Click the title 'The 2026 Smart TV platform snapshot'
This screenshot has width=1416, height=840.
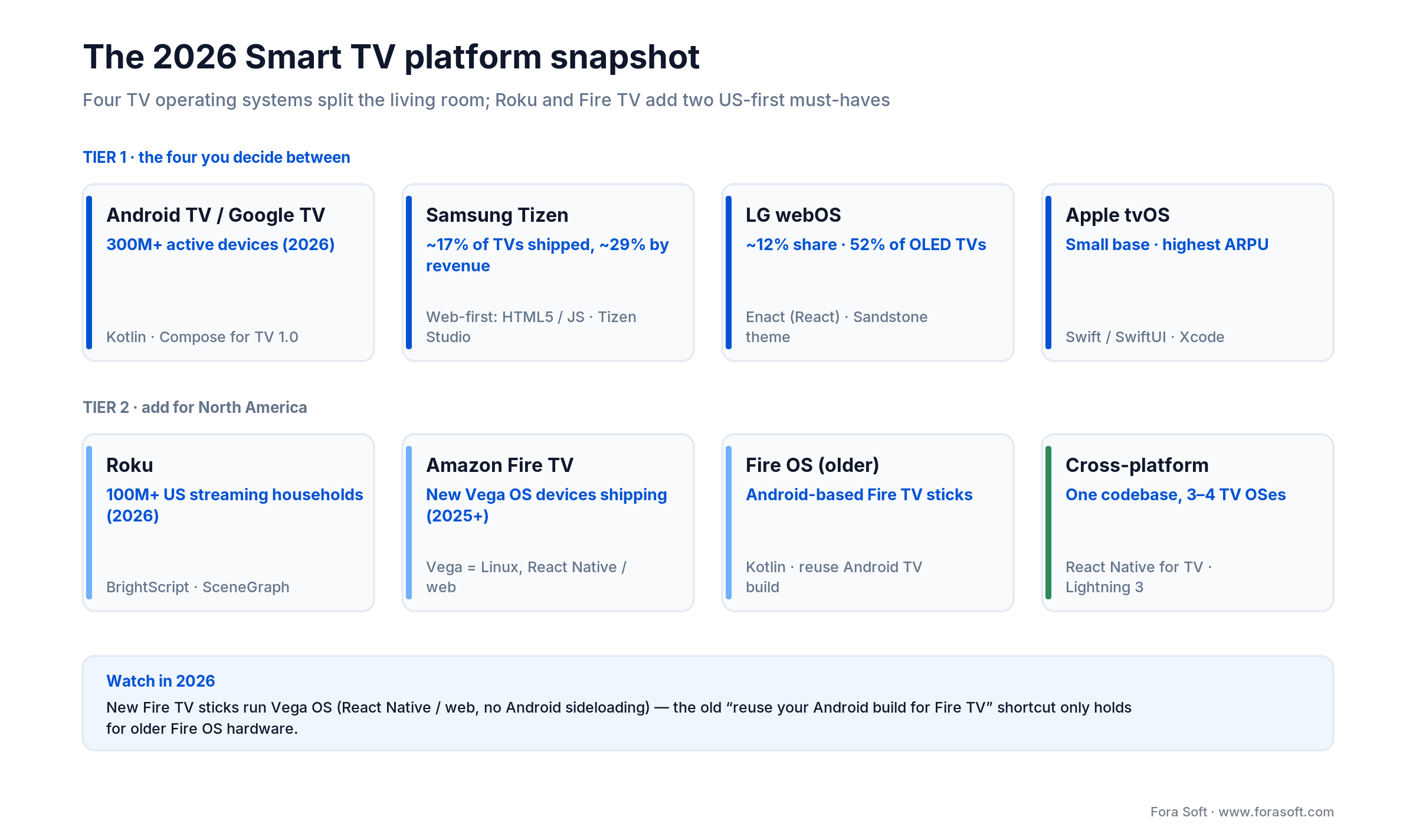click(391, 57)
